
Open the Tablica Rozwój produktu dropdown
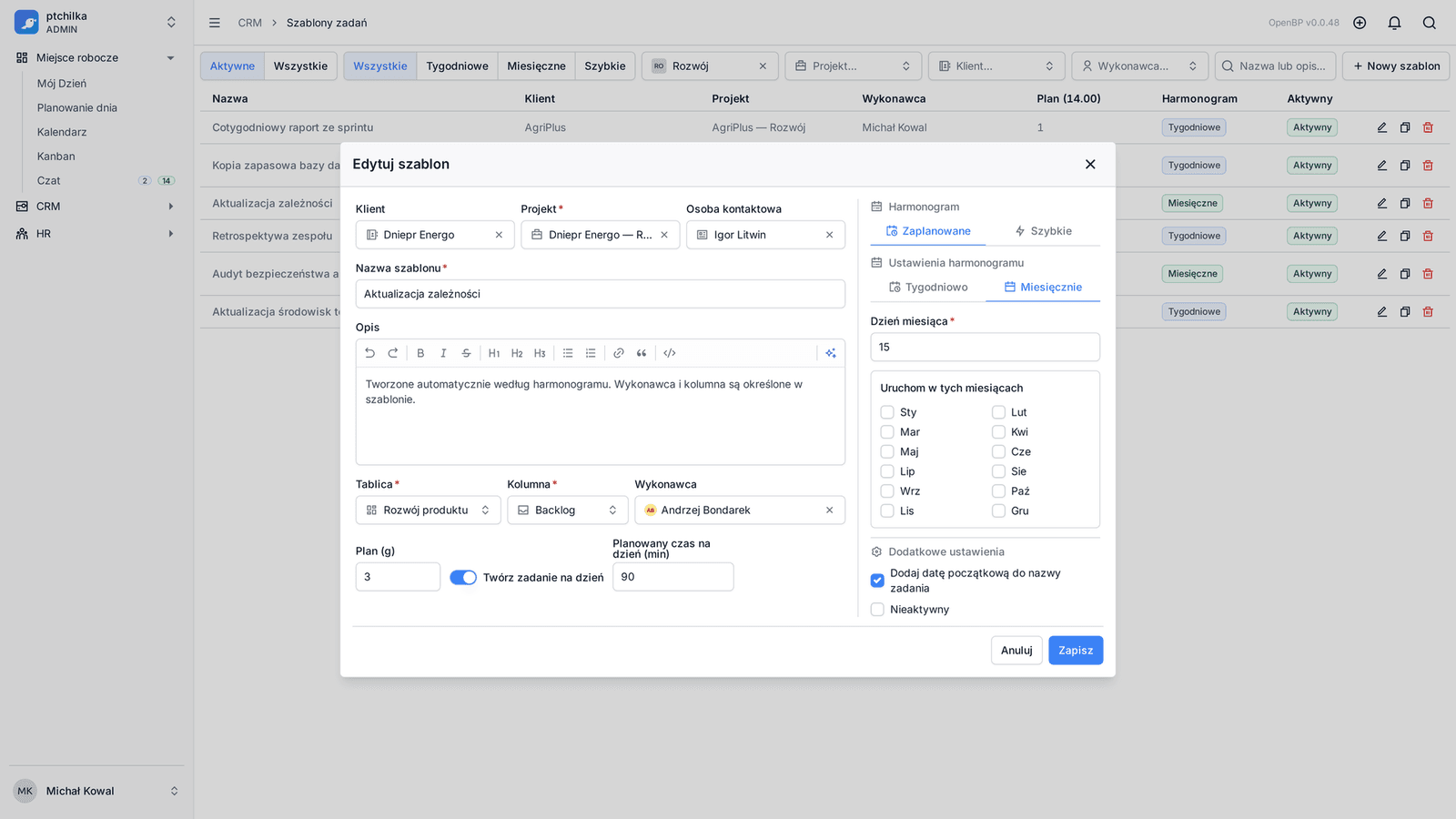pyautogui.click(x=428, y=510)
